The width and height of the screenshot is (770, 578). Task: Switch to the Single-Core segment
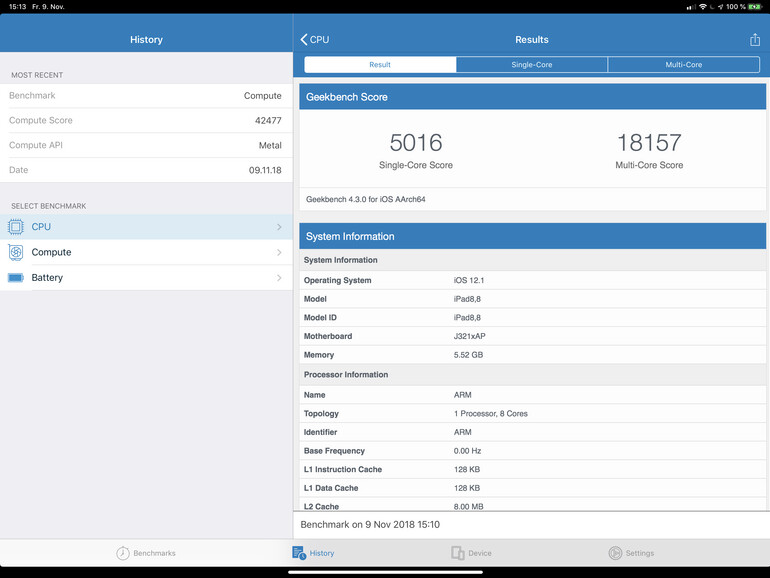[531, 65]
